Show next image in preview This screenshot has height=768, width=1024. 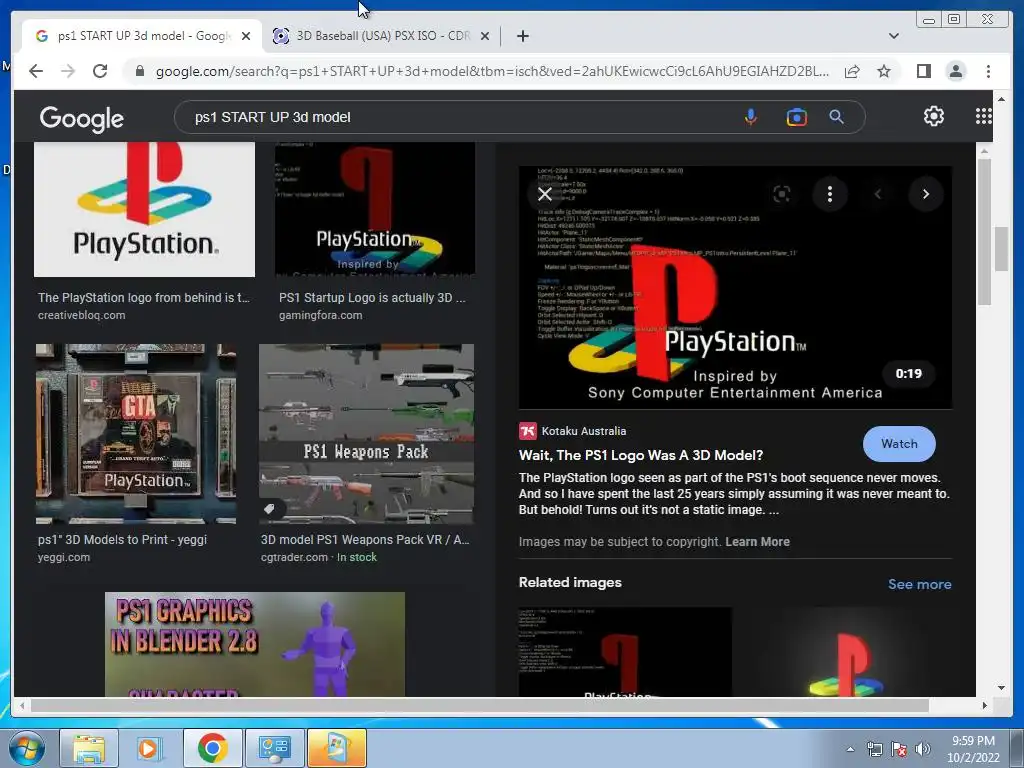925,194
